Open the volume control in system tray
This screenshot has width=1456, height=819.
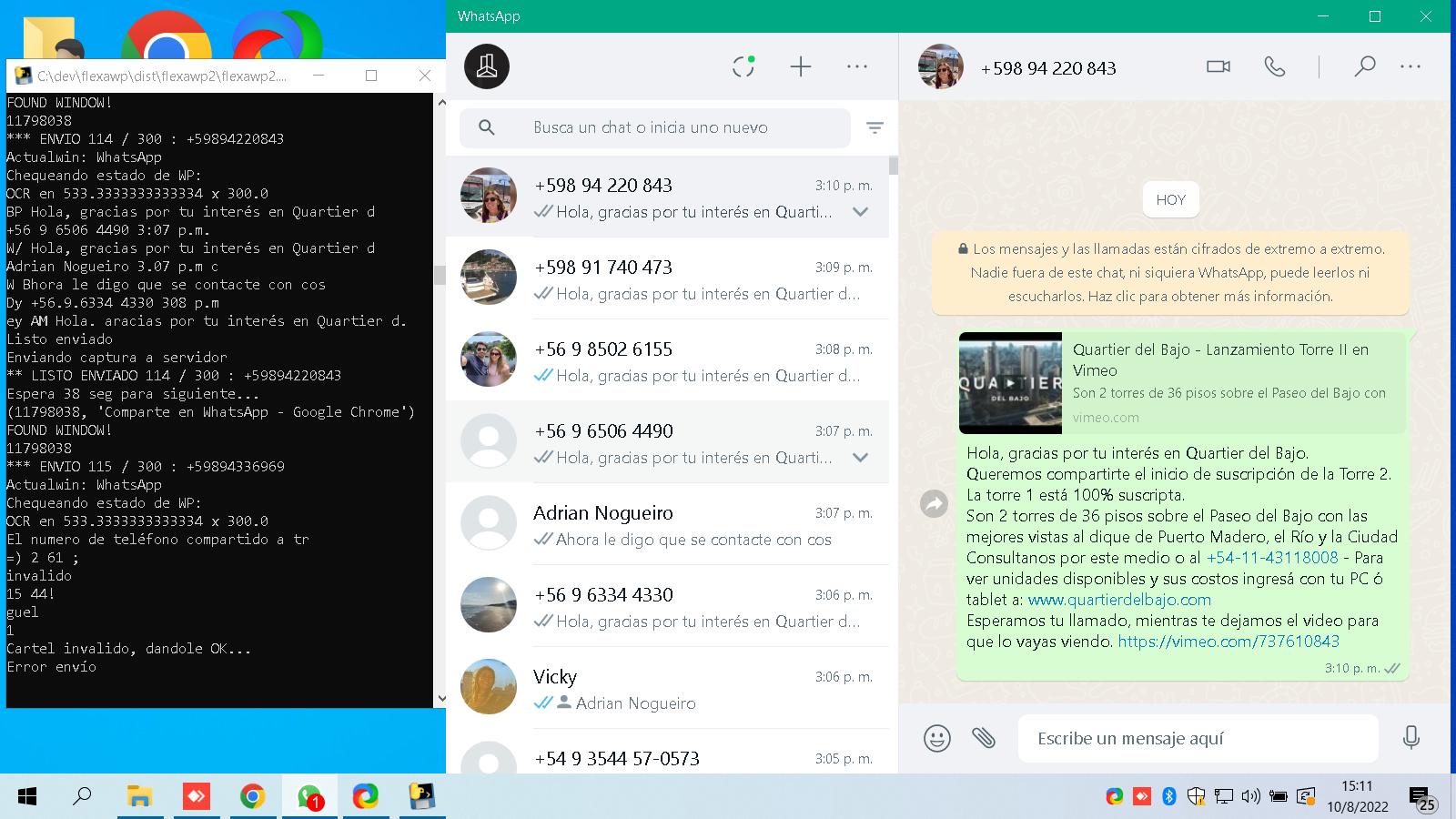(1251, 797)
